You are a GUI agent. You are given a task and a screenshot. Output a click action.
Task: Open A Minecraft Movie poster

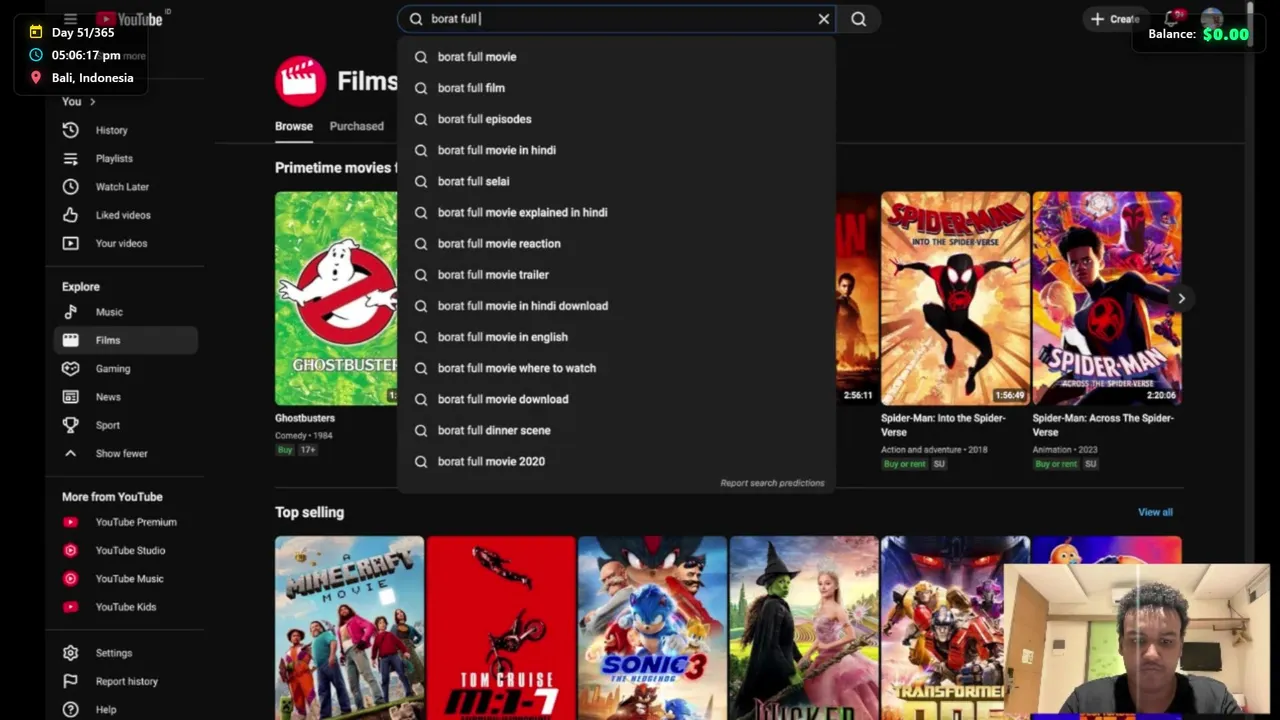349,628
